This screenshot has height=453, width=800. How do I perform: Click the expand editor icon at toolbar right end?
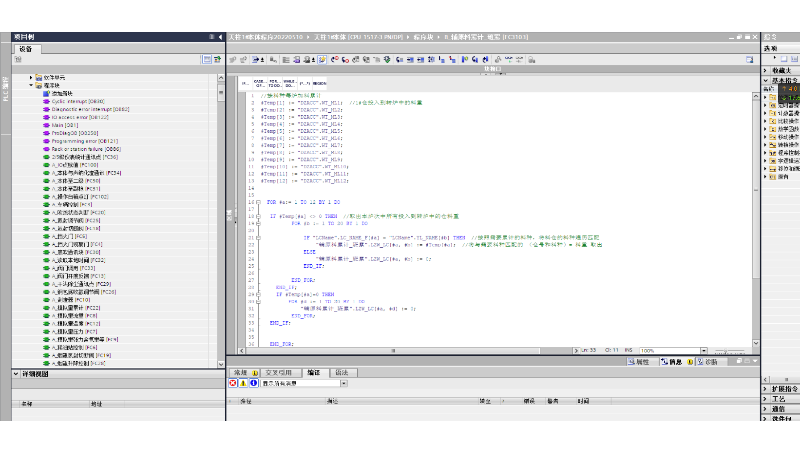point(749,60)
